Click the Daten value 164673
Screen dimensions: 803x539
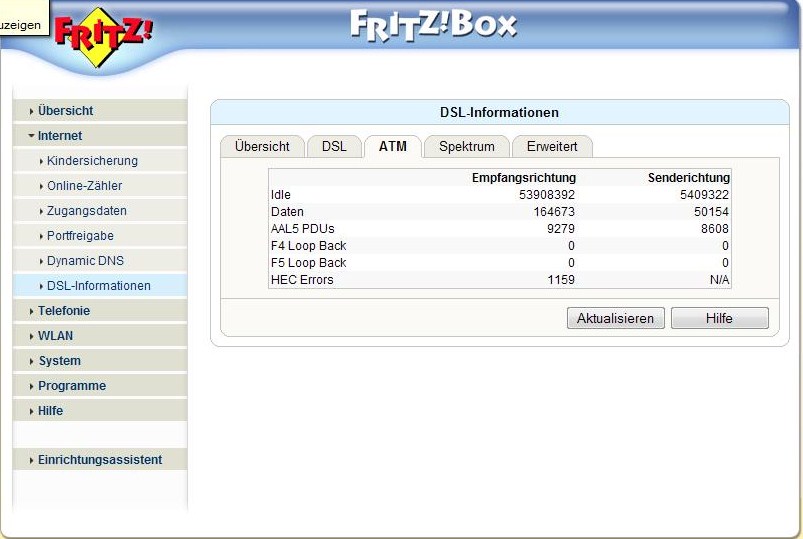[x=554, y=212]
